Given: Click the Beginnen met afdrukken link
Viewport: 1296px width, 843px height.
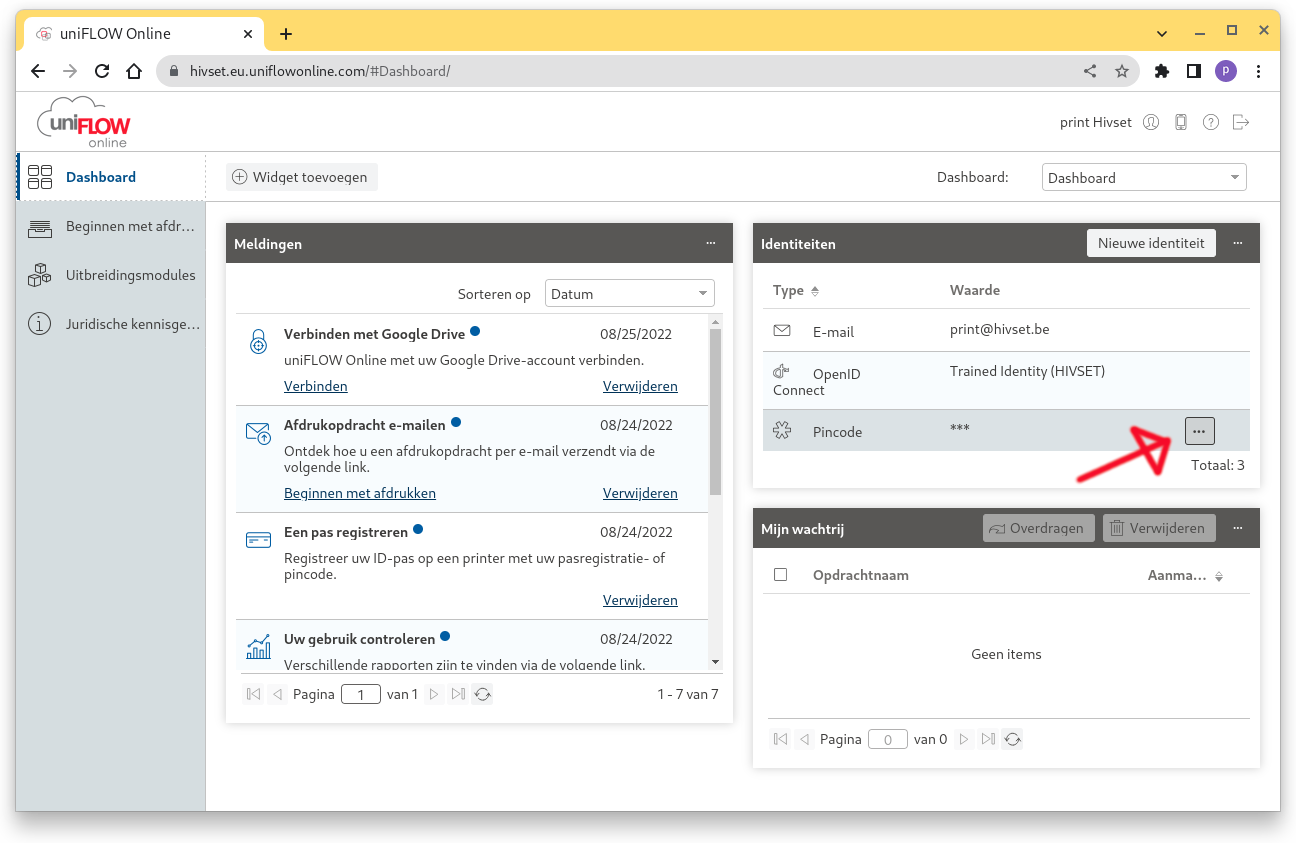Looking at the screenshot, I should point(360,493).
